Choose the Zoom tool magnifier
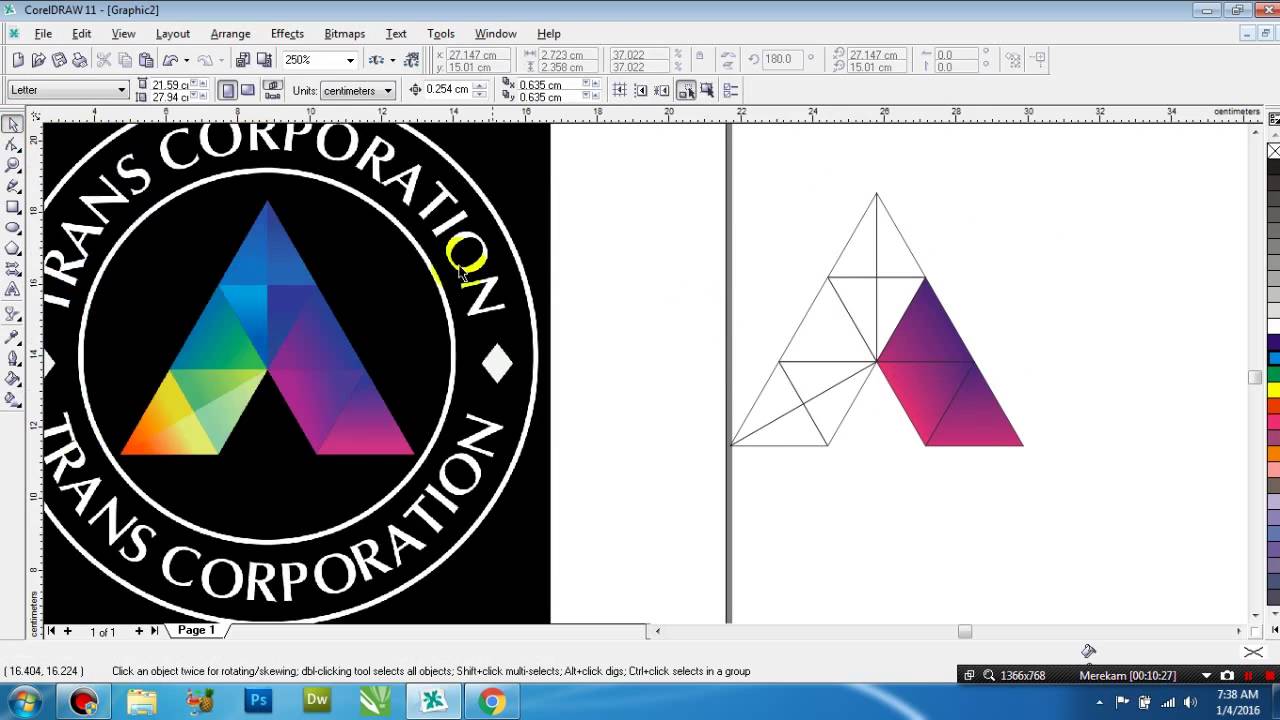Screen dimensions: 1280x720 pyautogui.click(x=13, y=165)
